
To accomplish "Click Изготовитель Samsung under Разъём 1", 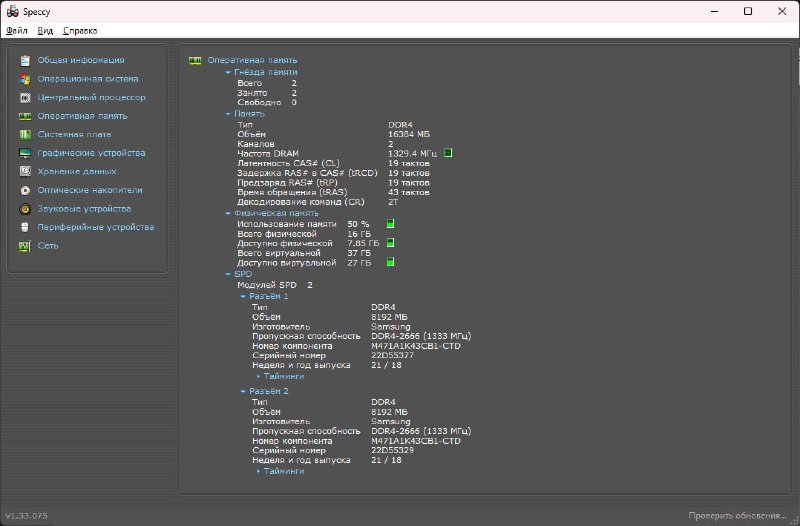I will click(390, 327).
